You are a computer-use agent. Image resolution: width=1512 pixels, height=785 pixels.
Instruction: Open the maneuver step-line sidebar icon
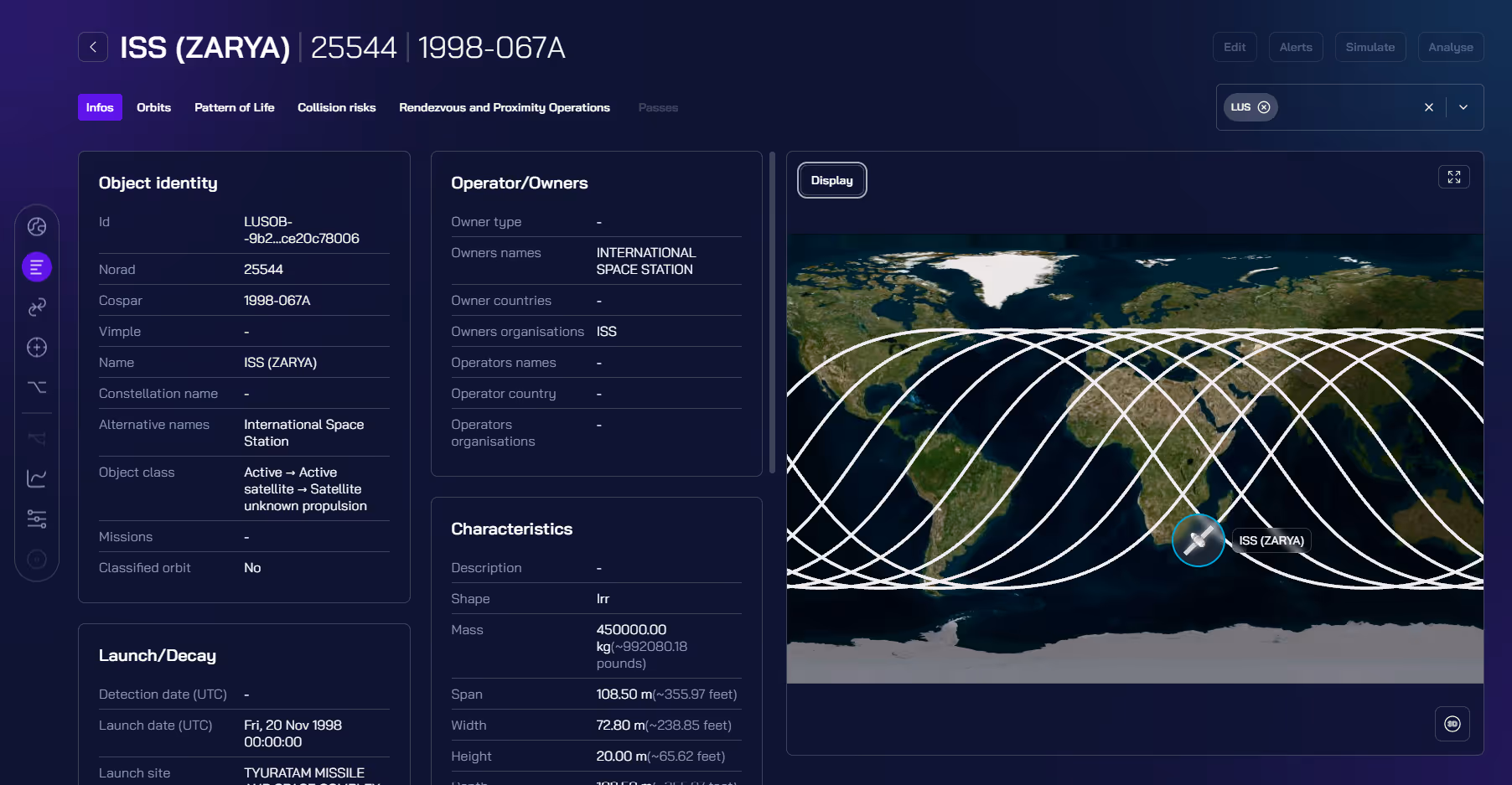(37, 387)
